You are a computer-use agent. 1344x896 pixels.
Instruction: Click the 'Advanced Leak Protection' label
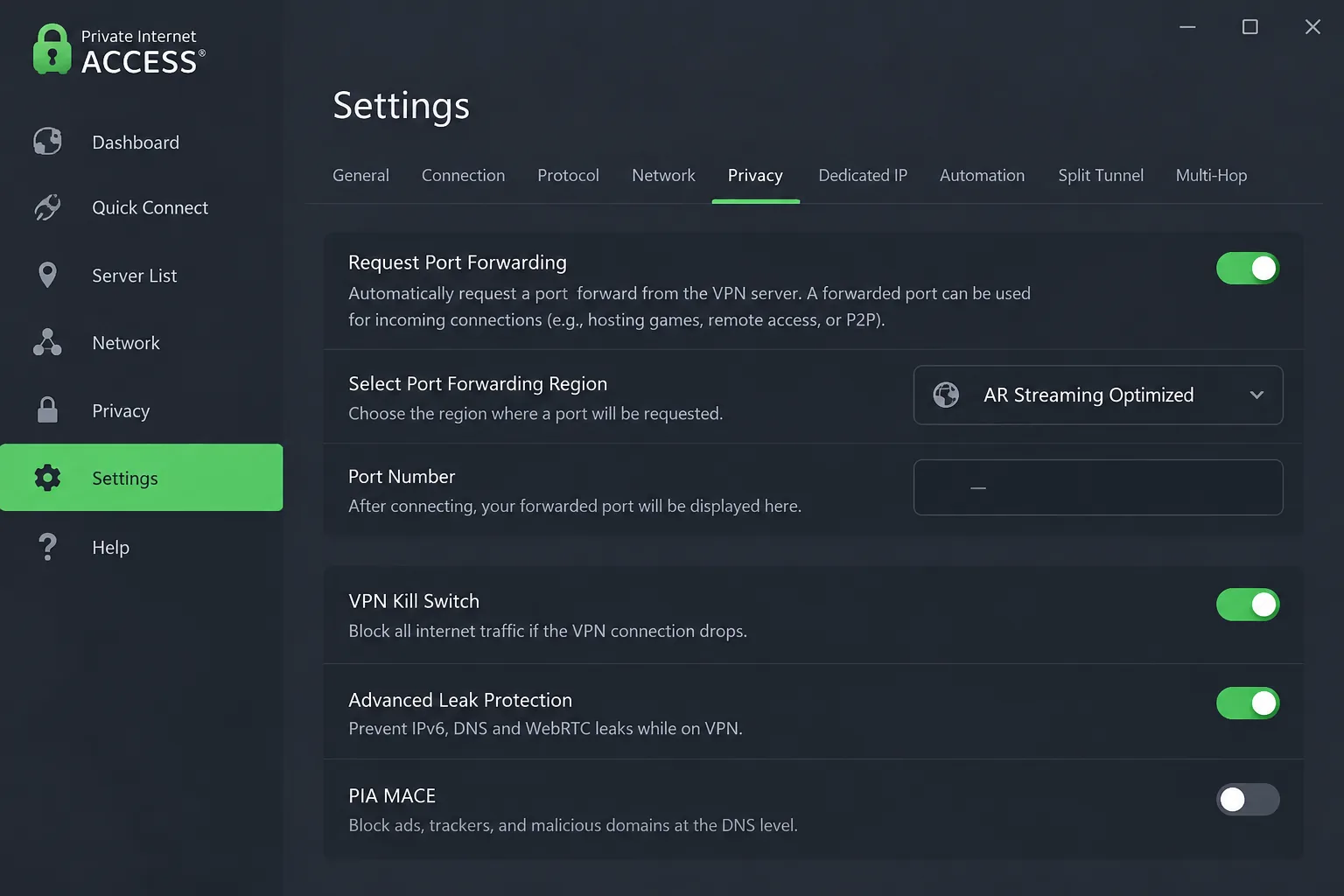[x=460, y=700]
